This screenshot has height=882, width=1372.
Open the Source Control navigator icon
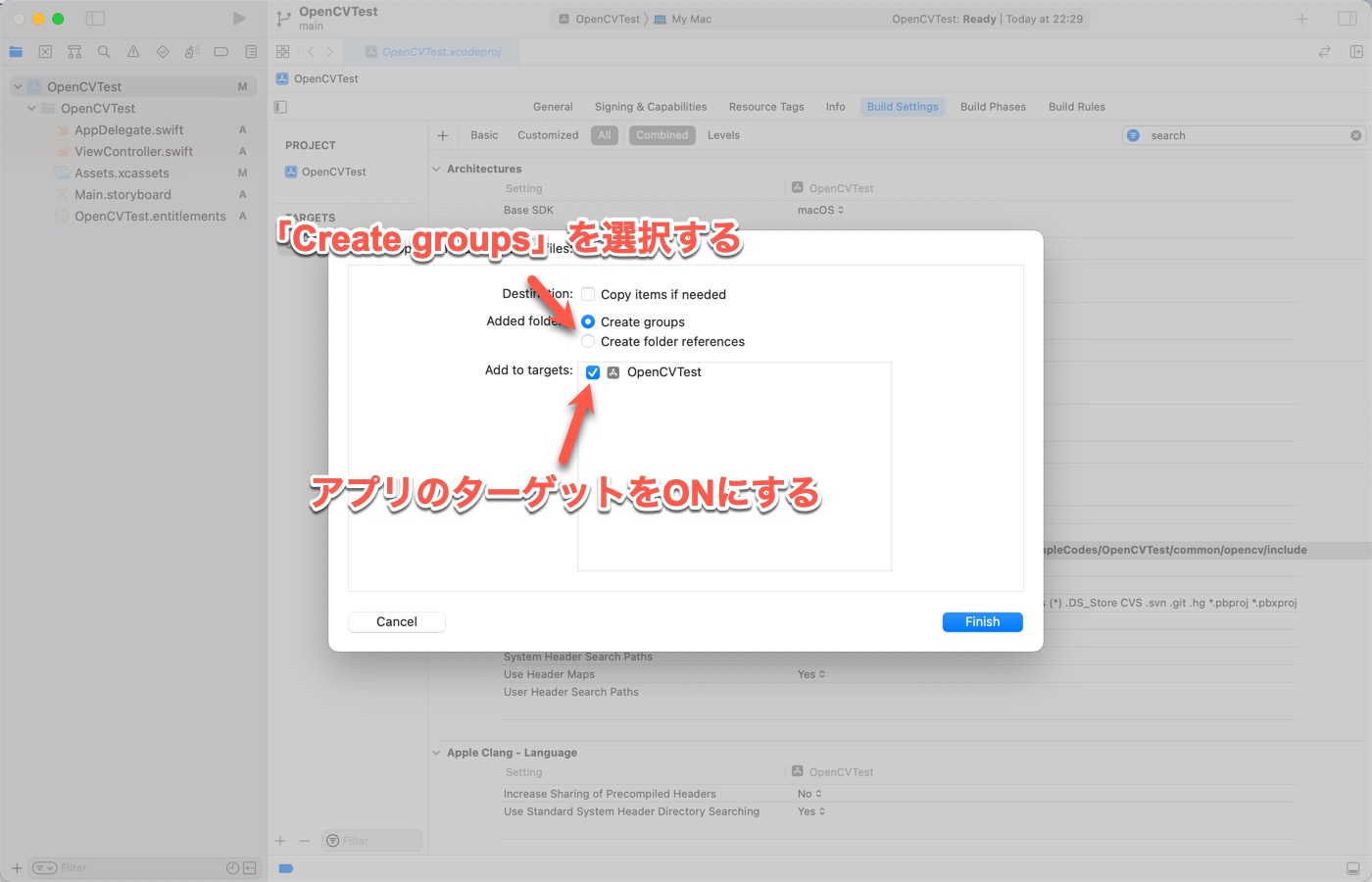point(45,52)
